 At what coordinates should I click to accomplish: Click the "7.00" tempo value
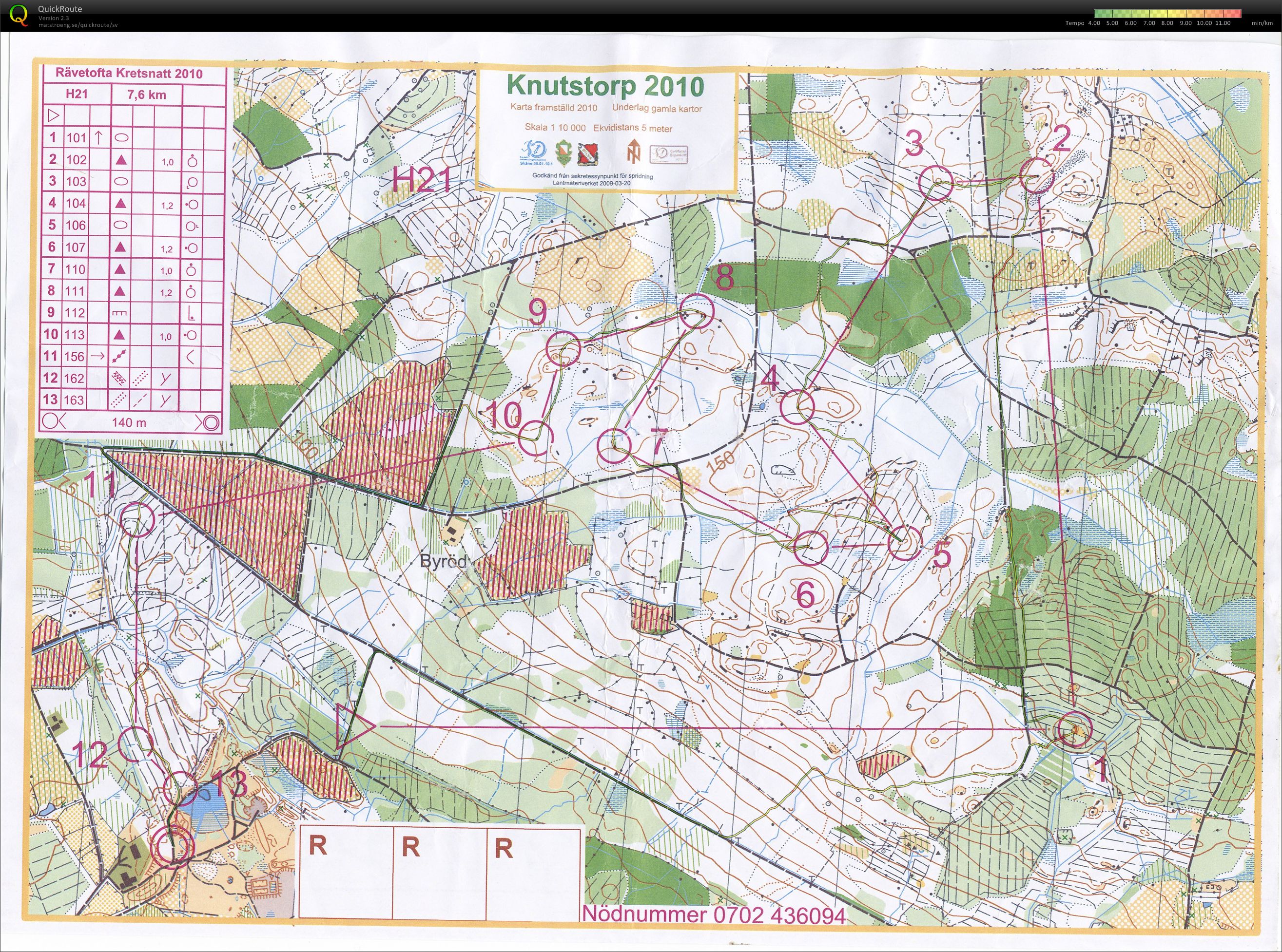coord(1149,23)
